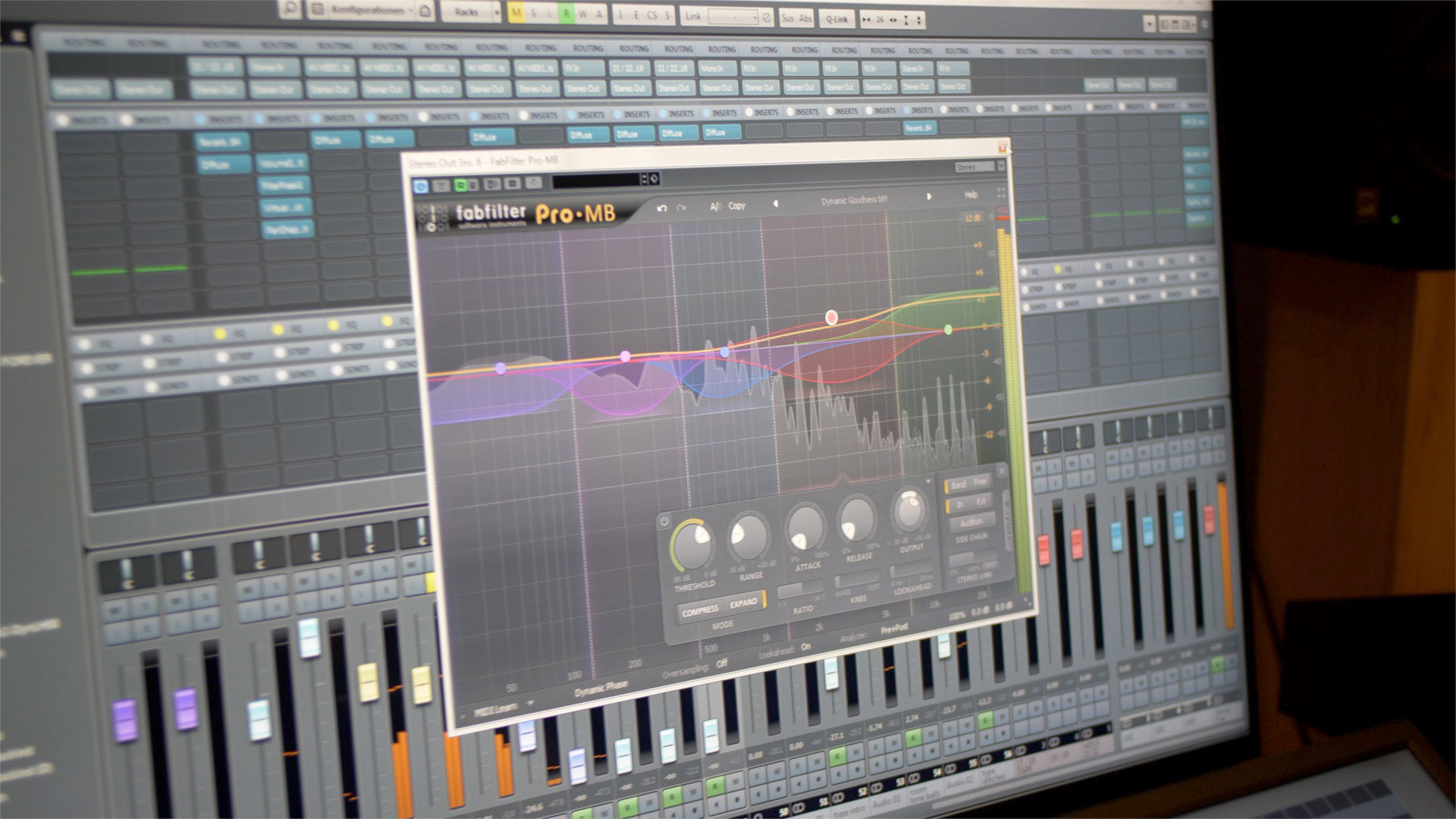Screen dimensions: 1456x819
Task: Open Racks dropdown arrow
Action: 497,12
